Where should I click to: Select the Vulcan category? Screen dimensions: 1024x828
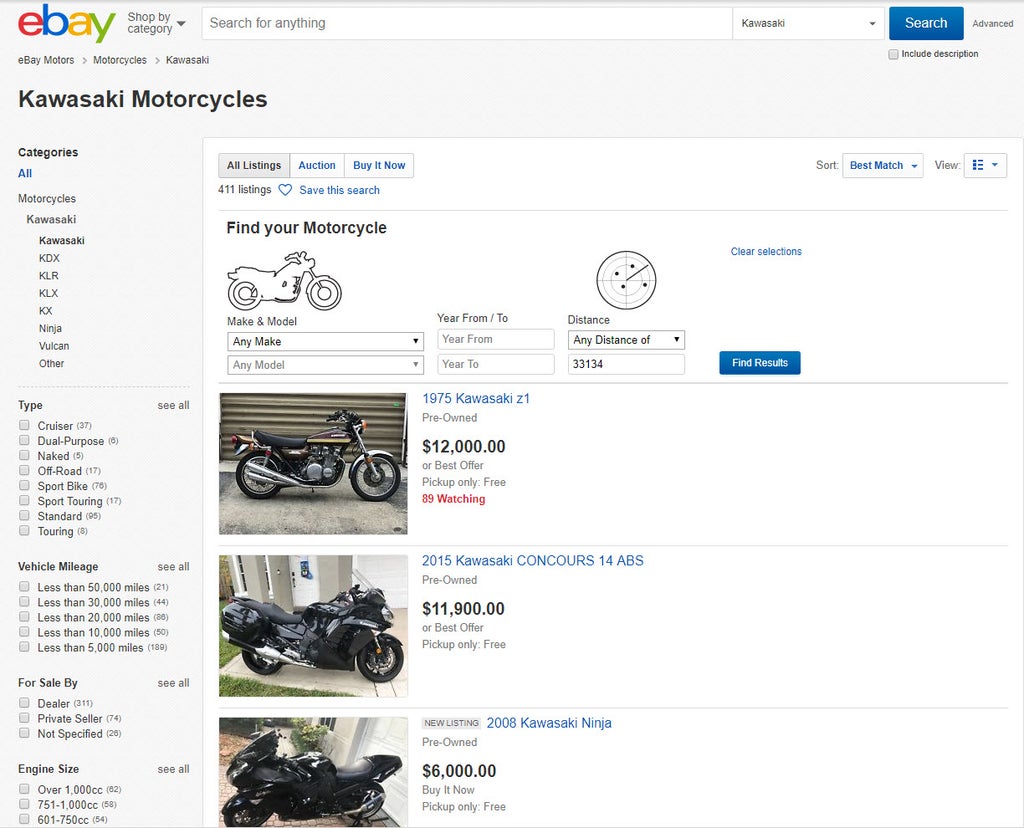(54, 346)
